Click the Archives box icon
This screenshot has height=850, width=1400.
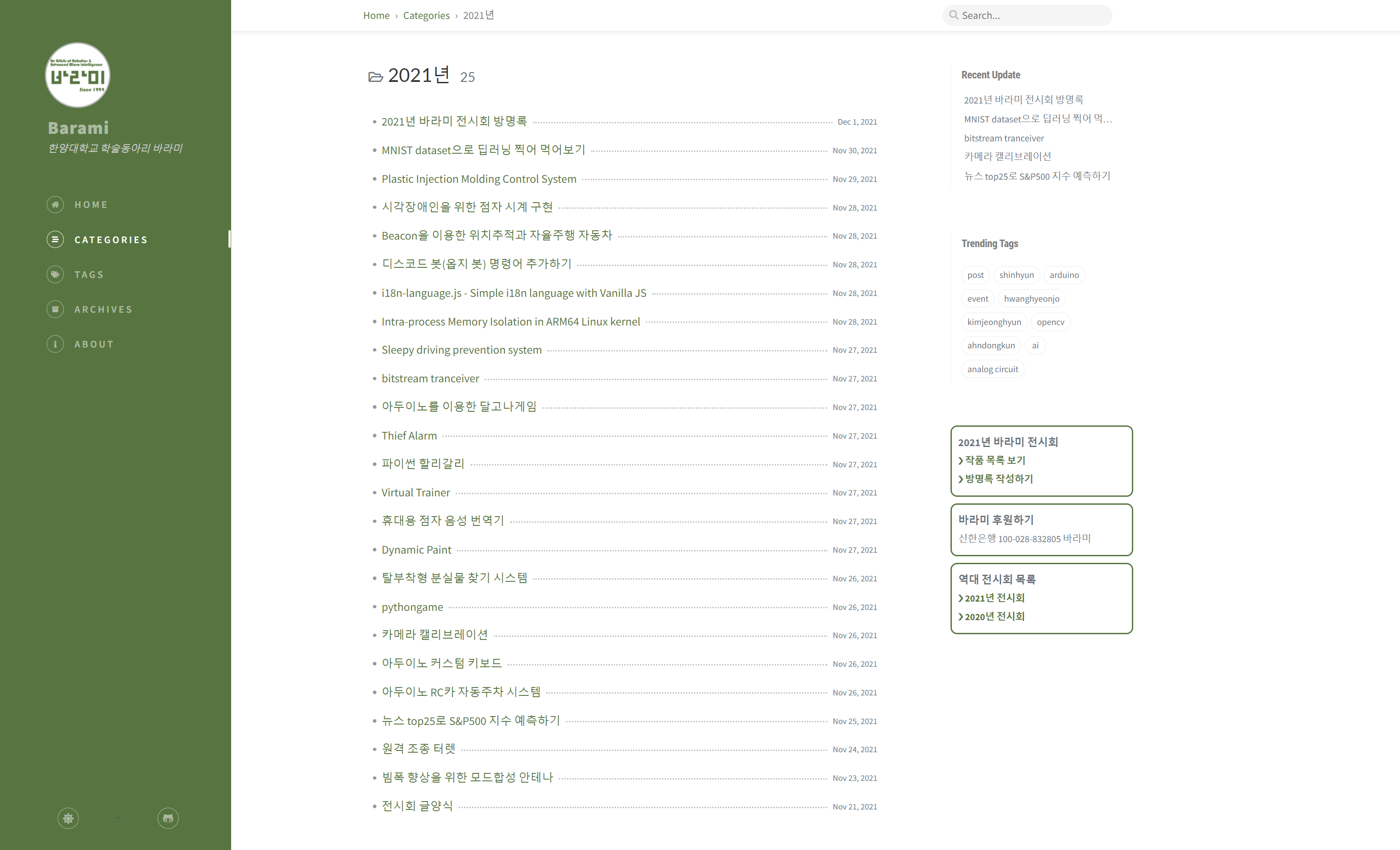tap(55, 309)
